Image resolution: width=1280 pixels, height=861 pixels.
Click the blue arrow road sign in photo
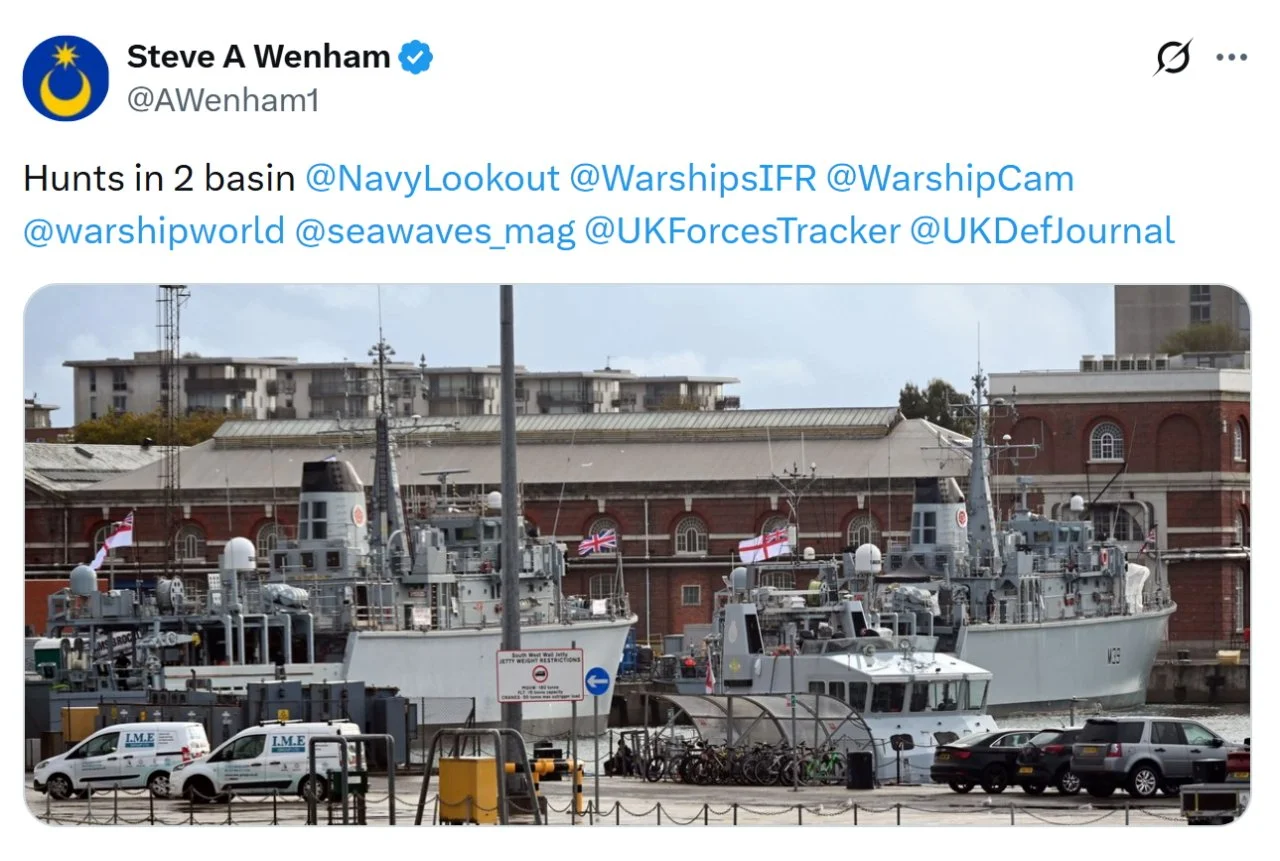[x=597, y=681]
